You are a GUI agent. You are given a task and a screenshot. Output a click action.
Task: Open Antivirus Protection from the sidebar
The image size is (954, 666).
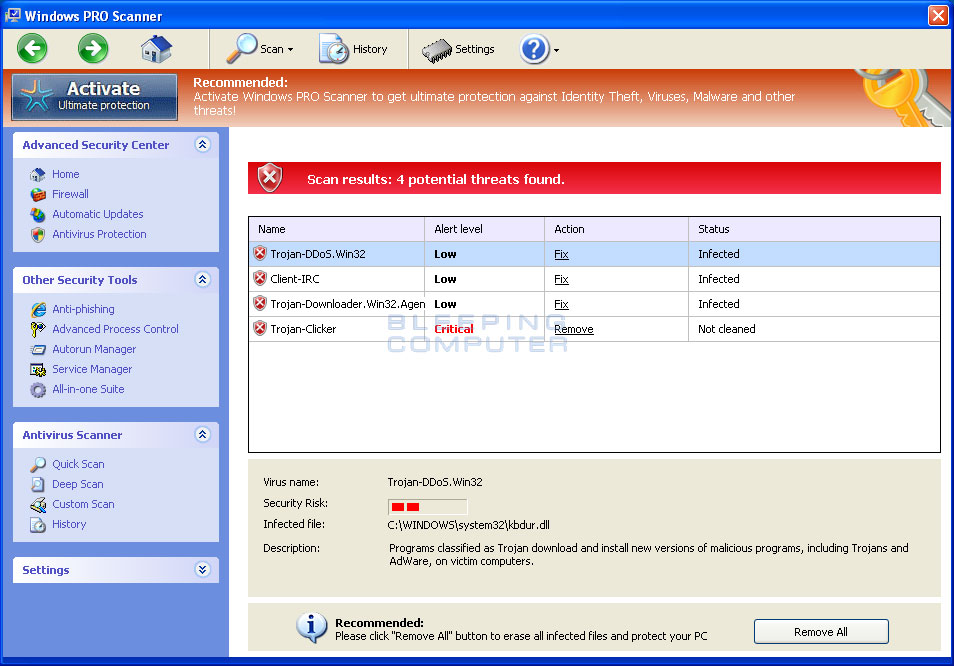(98, 234)
